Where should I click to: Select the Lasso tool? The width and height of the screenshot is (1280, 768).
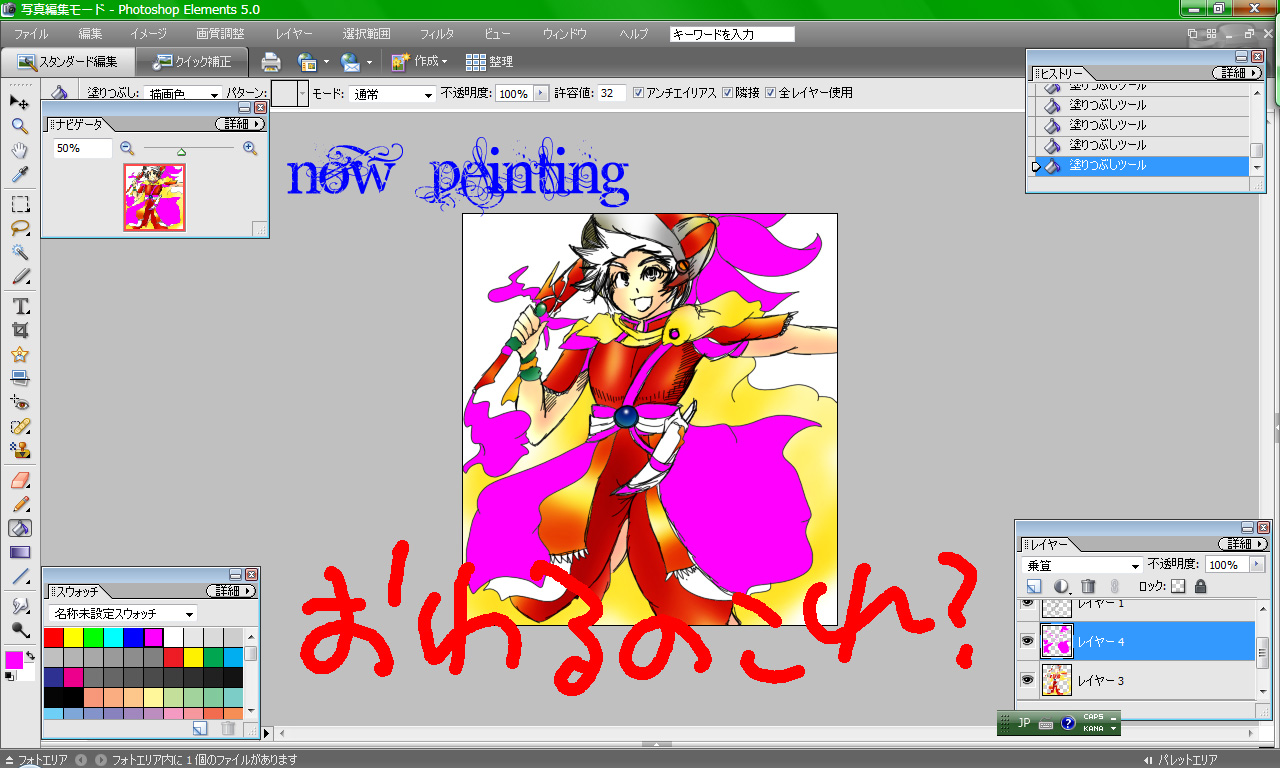click(x=19, y=228)
